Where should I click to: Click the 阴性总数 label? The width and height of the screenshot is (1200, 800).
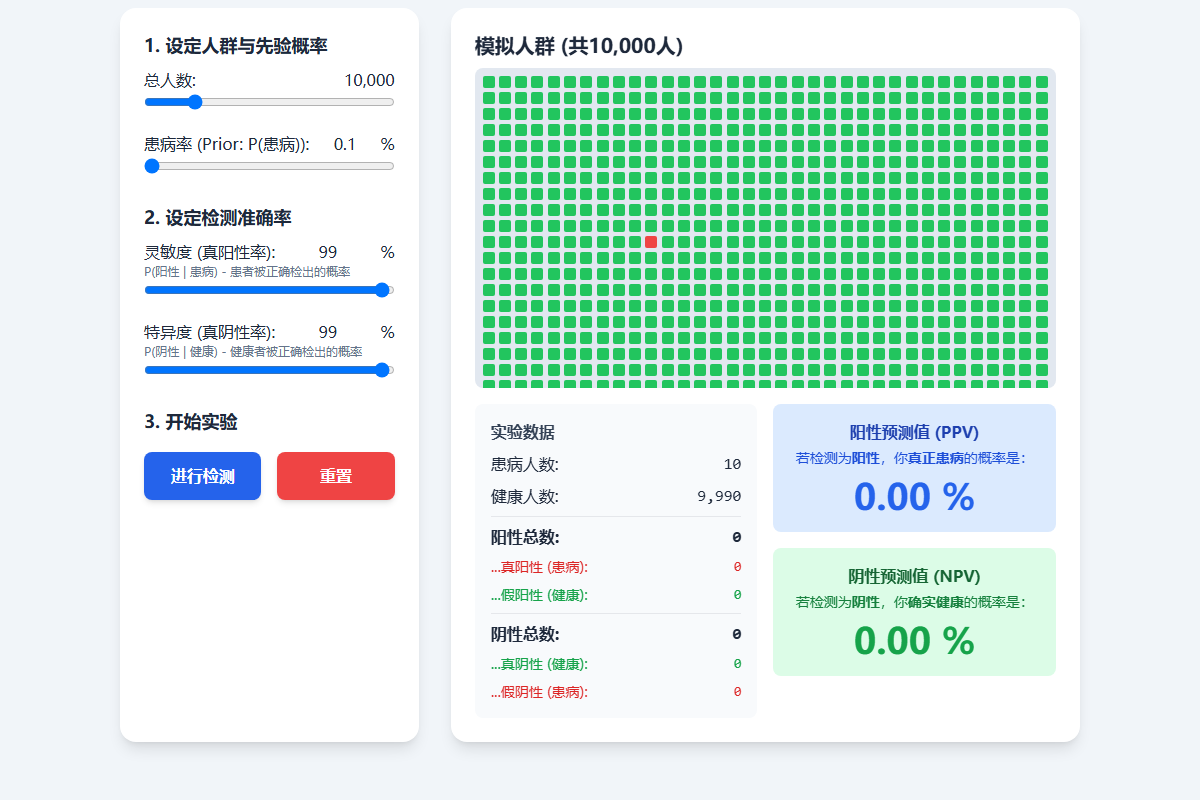[525, 634]
